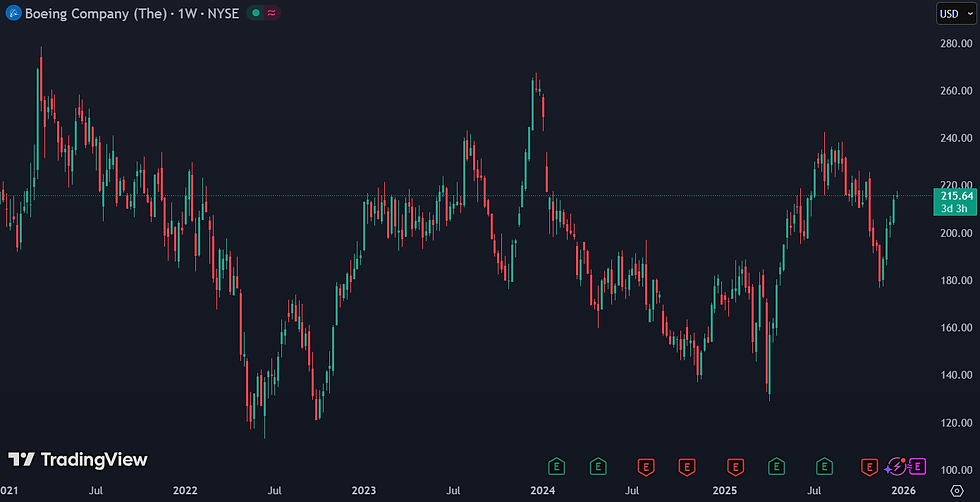Click the green market open status dot
The image size is (980, 502).
click(x=256, y=13)
